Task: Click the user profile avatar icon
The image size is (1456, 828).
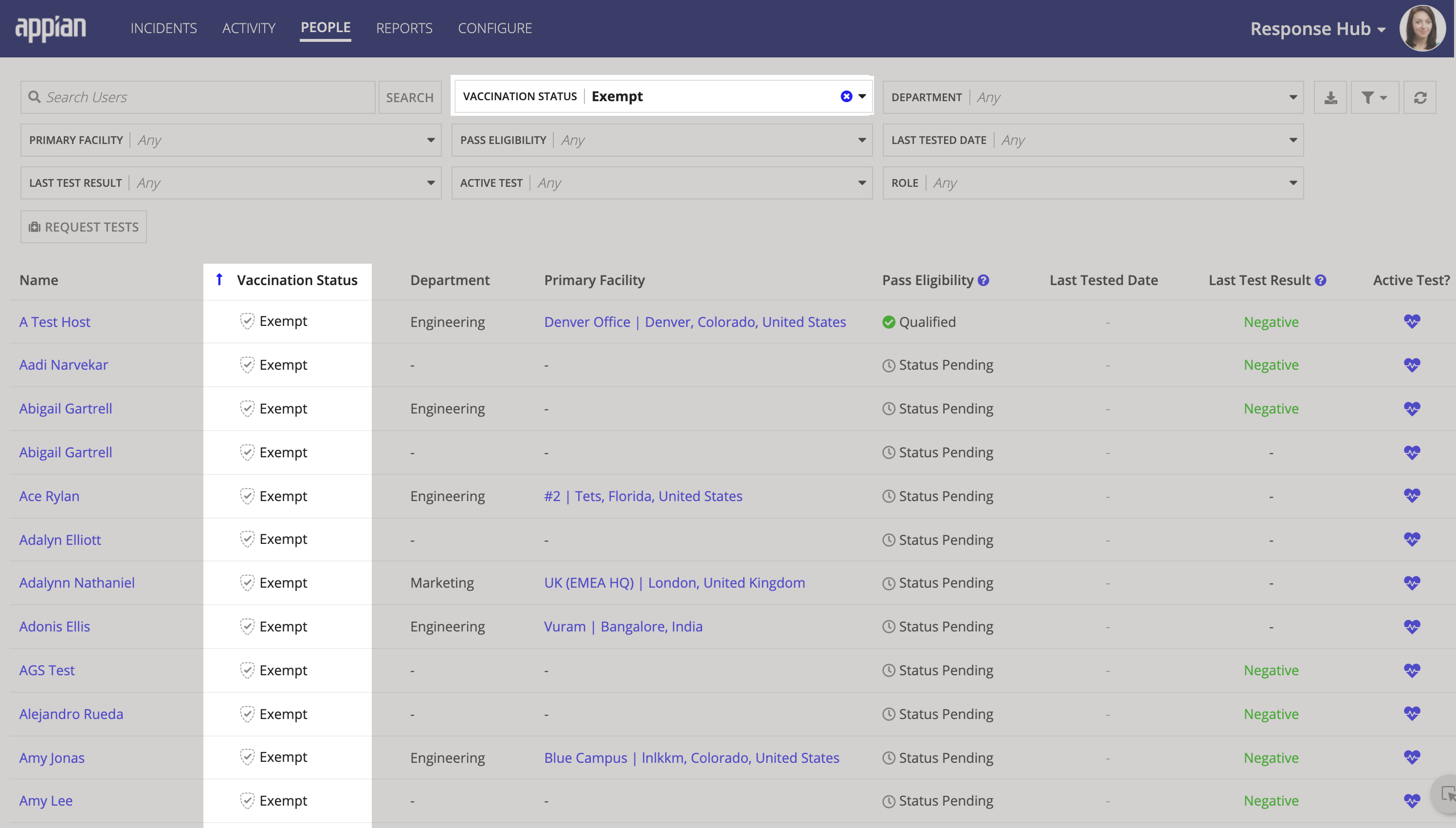Action: point(1427,28)
